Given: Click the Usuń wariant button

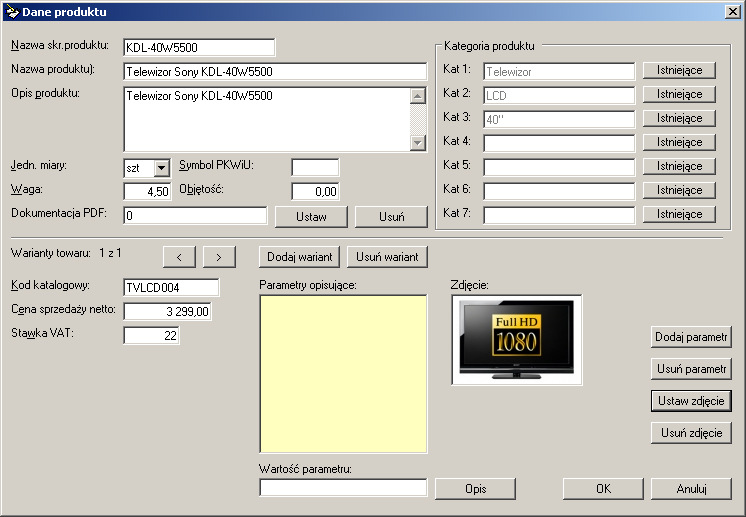Looking at the screenshot, I should tap(387, 257).
